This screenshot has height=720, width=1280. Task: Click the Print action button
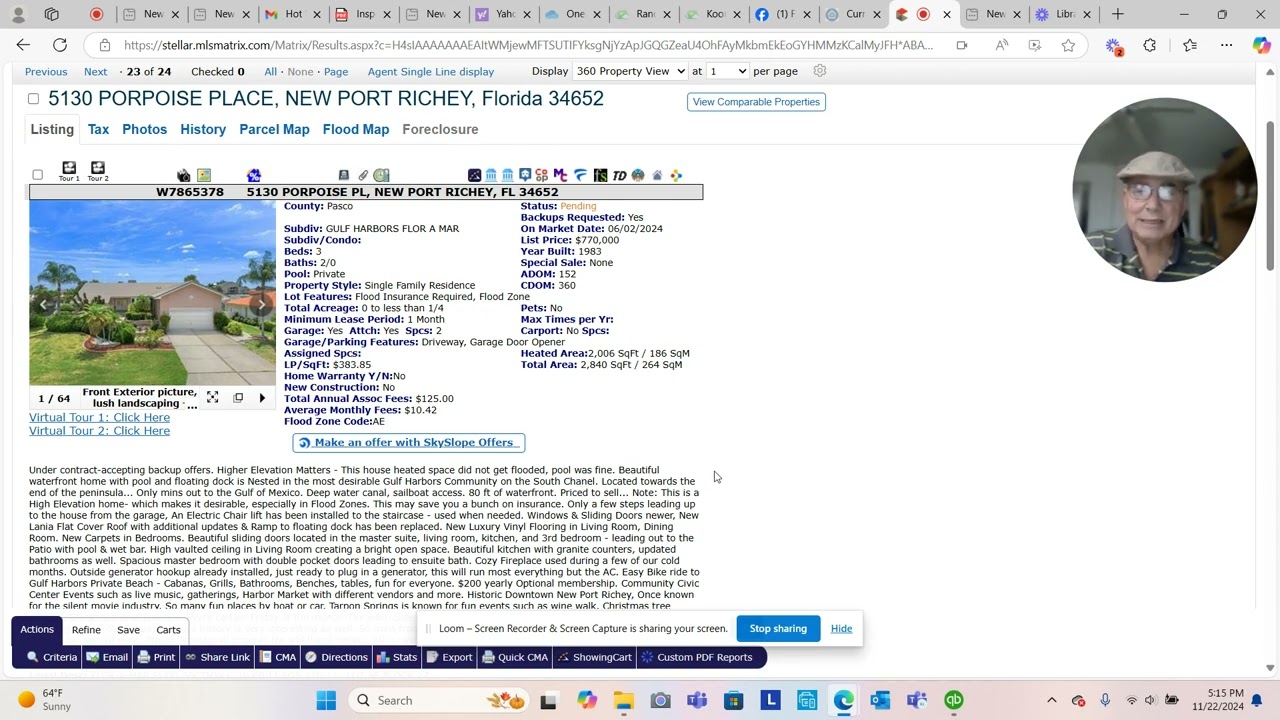tap(156, 657)
